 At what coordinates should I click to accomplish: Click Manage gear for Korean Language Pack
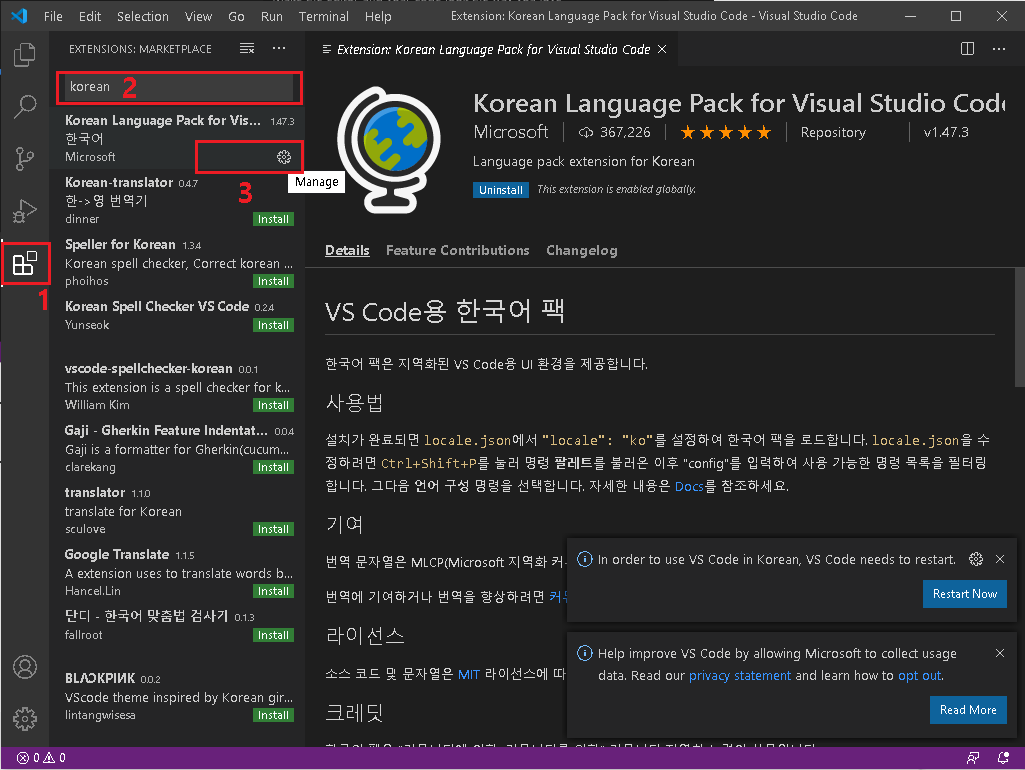284,157
